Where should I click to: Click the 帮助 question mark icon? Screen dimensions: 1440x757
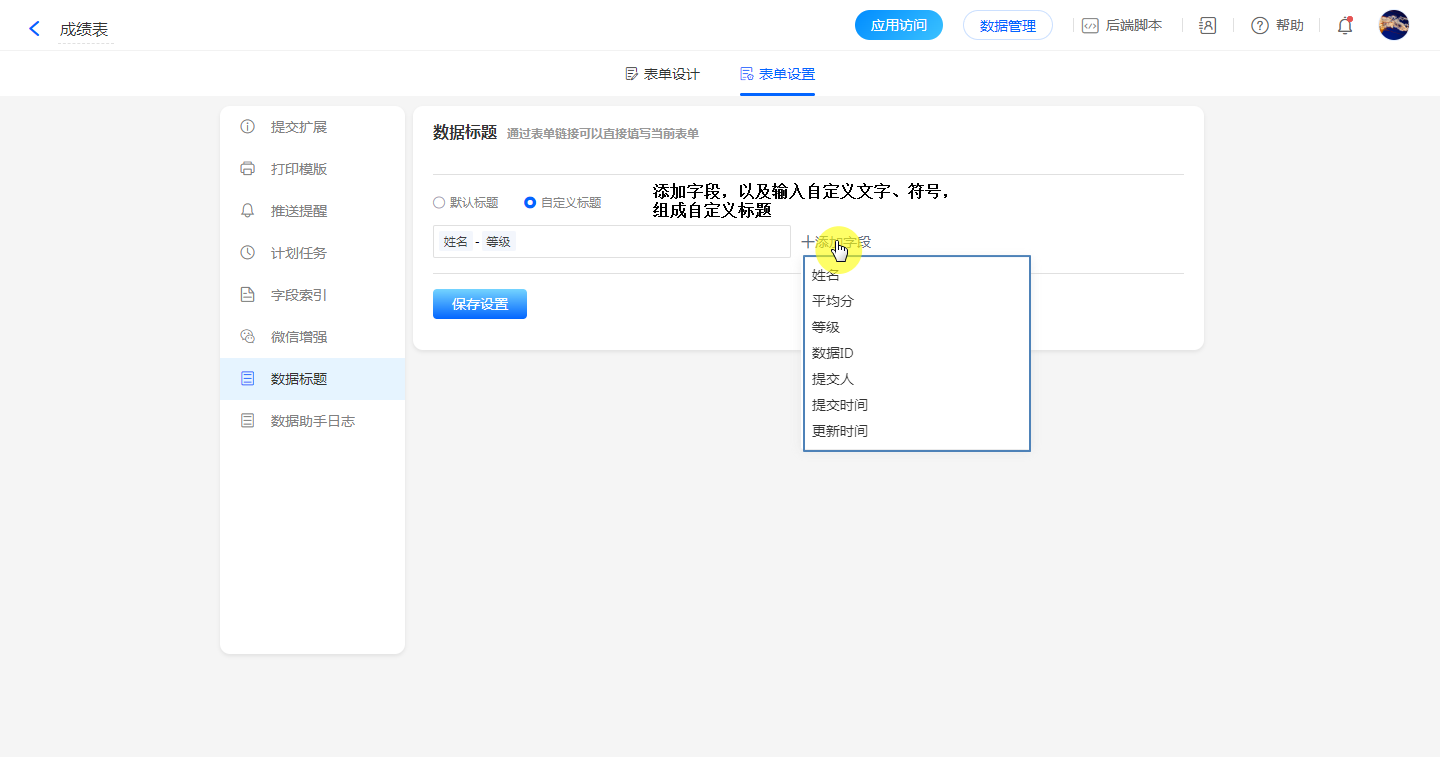[x=1260, y=26]
